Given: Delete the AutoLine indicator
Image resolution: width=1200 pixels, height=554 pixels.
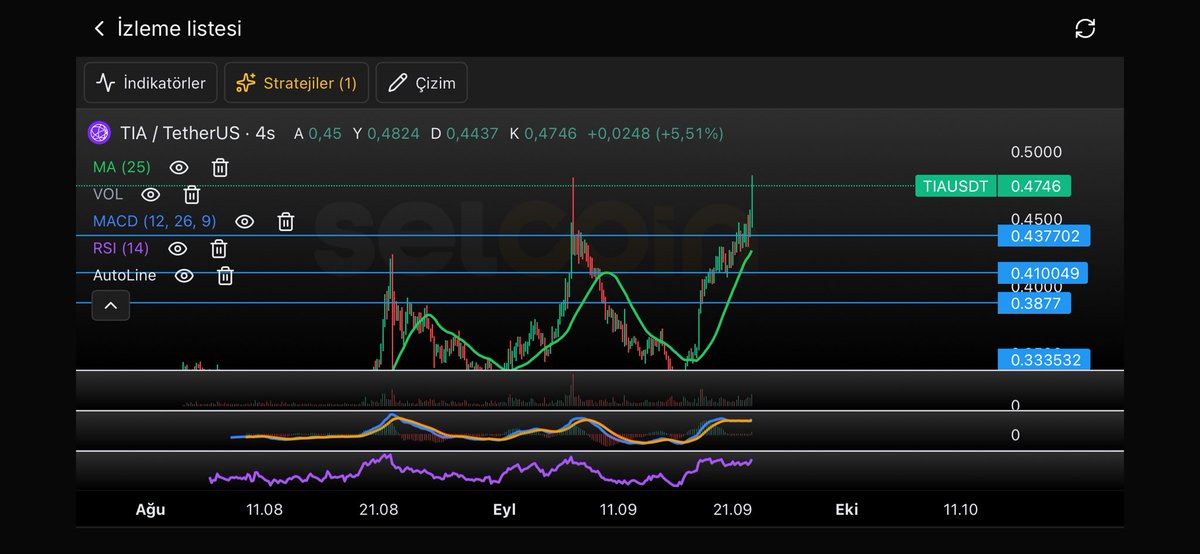Looking at the screenshot, I should (226, 275).
